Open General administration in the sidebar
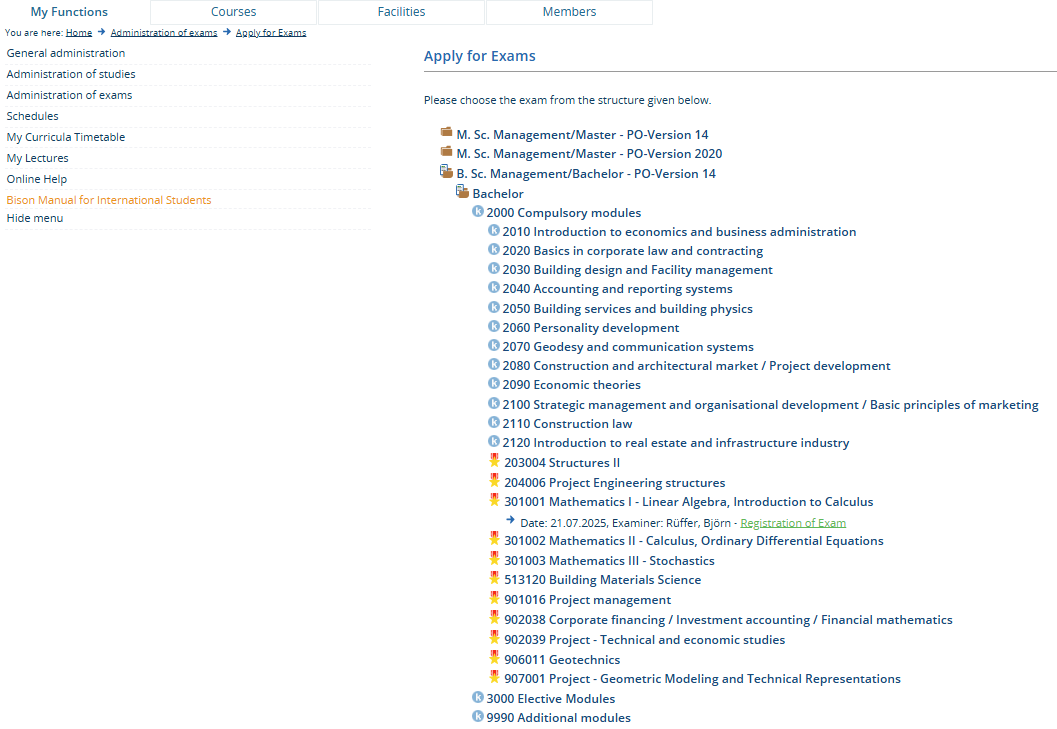 point(66,53)
